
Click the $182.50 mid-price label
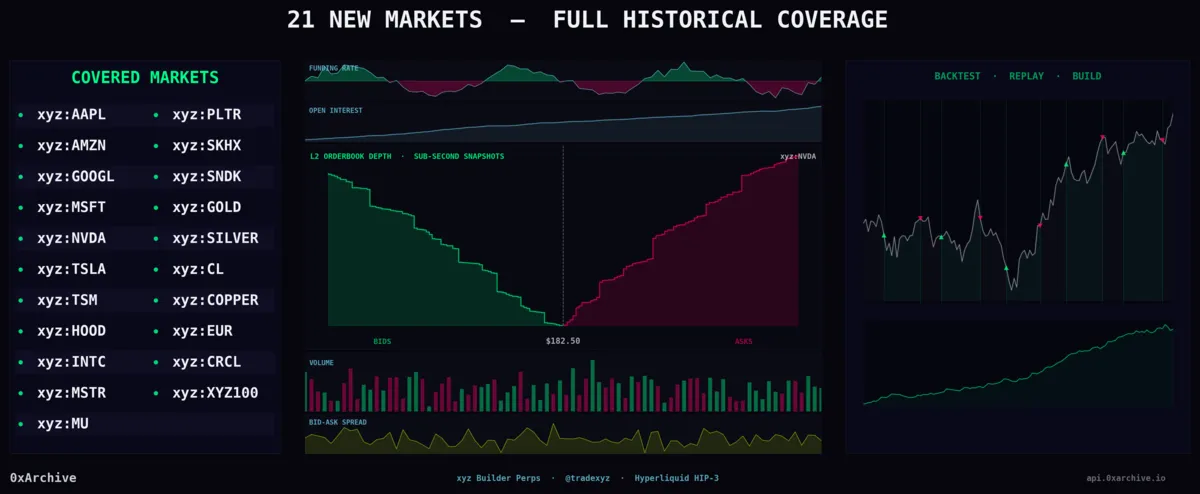(x=563, y=341)
